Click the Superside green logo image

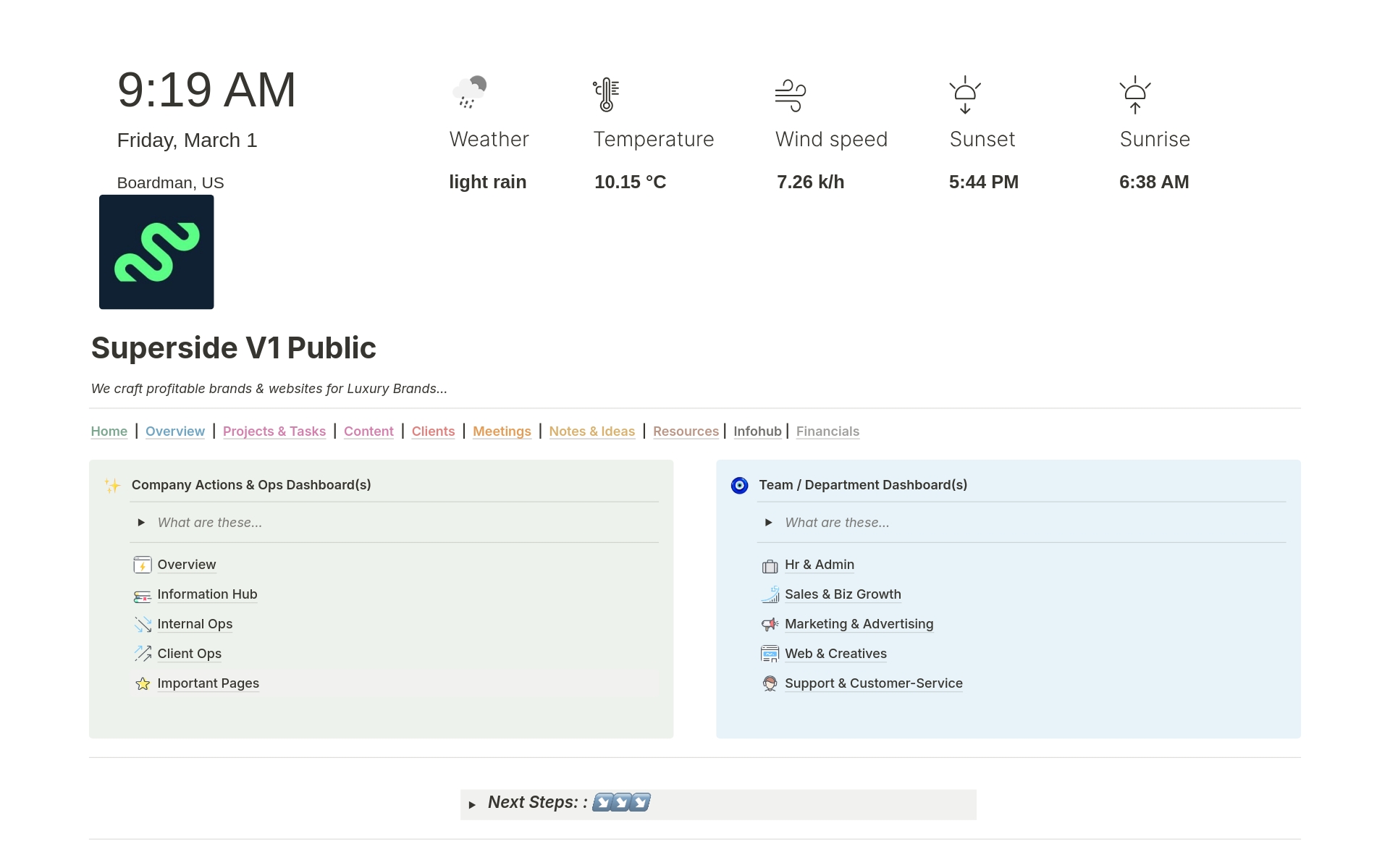156,252
